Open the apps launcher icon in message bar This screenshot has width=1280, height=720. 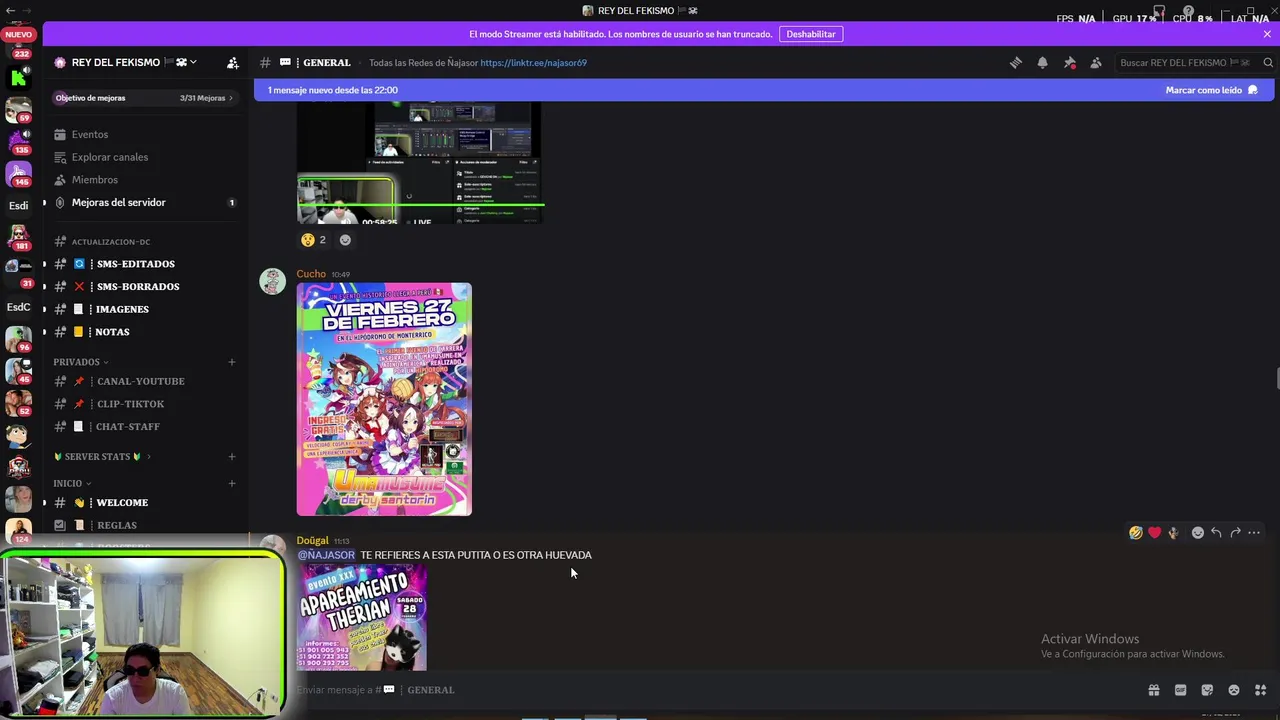click(1260, 690)
